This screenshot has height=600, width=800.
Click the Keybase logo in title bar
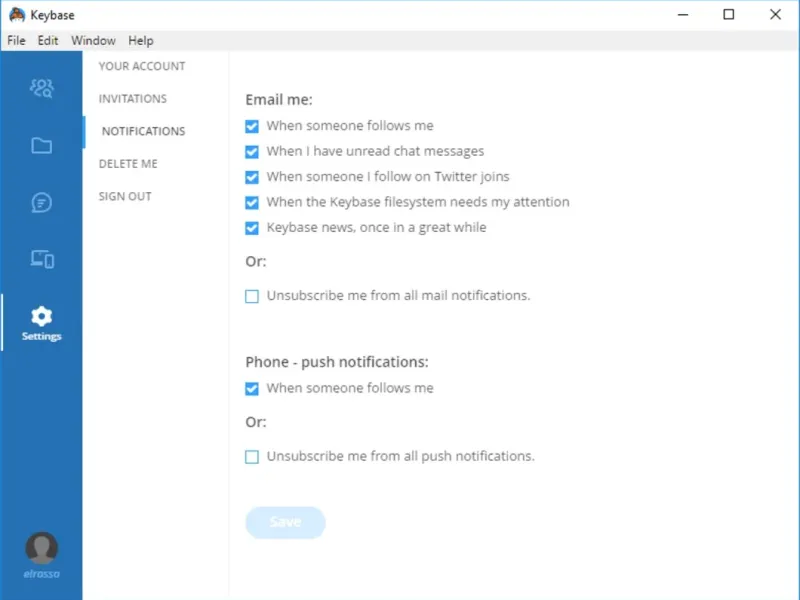pos(16,15)
